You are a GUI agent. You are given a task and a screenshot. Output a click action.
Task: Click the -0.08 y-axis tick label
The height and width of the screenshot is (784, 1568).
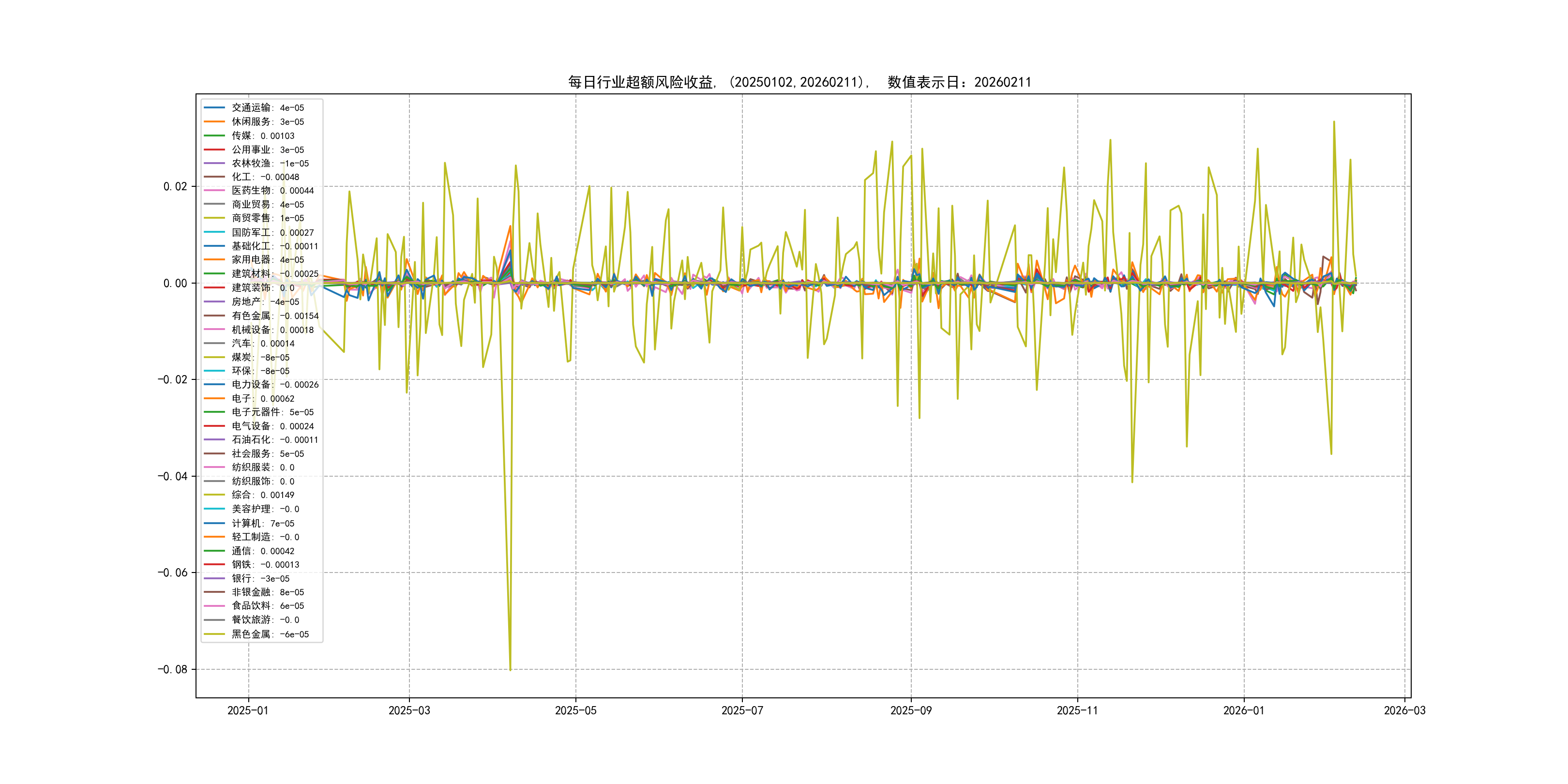(x=172, y=670)
